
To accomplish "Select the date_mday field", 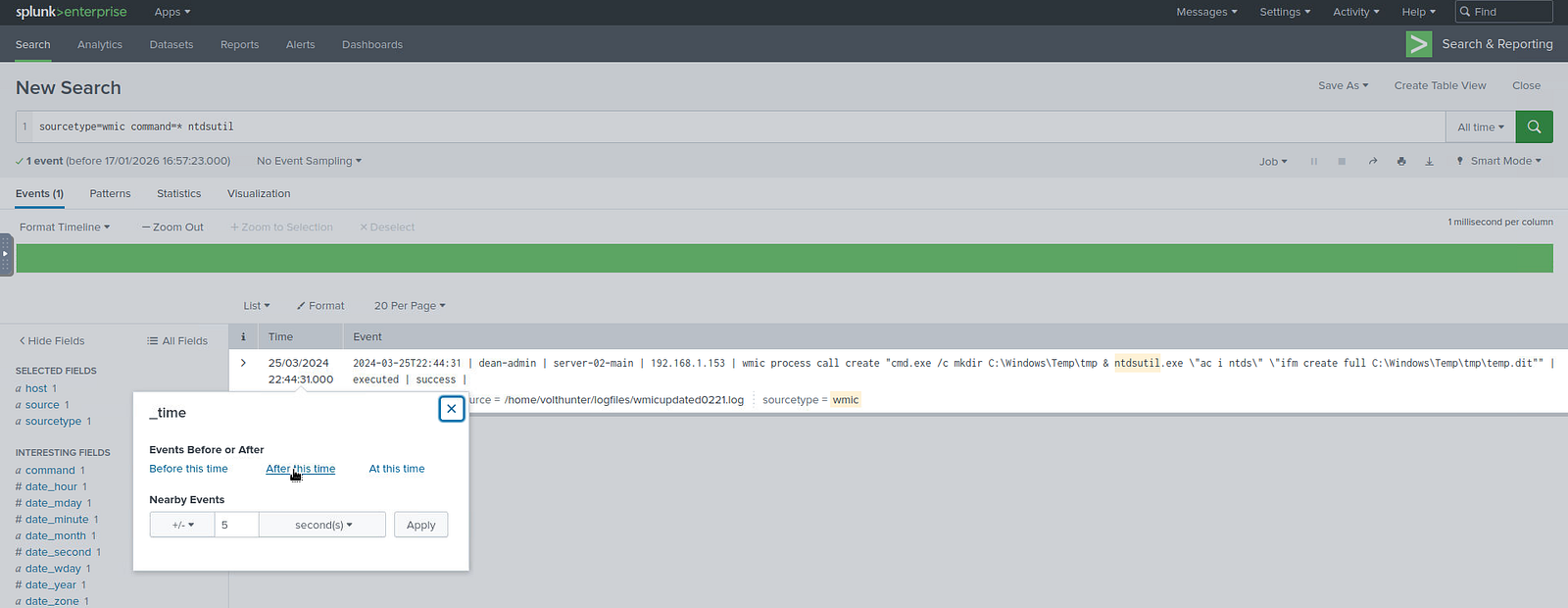I will [54, 503].
